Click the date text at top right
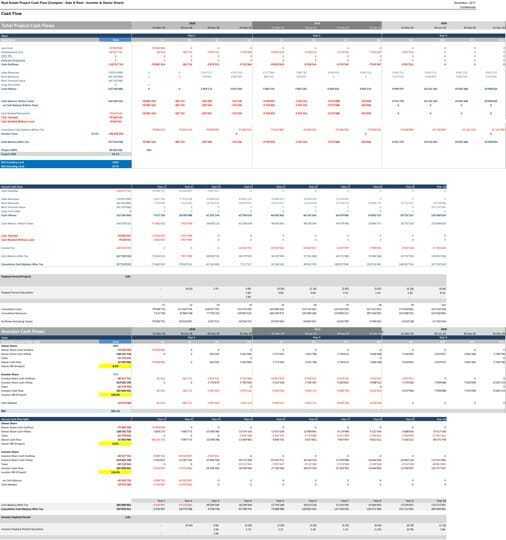 (465, 3)
